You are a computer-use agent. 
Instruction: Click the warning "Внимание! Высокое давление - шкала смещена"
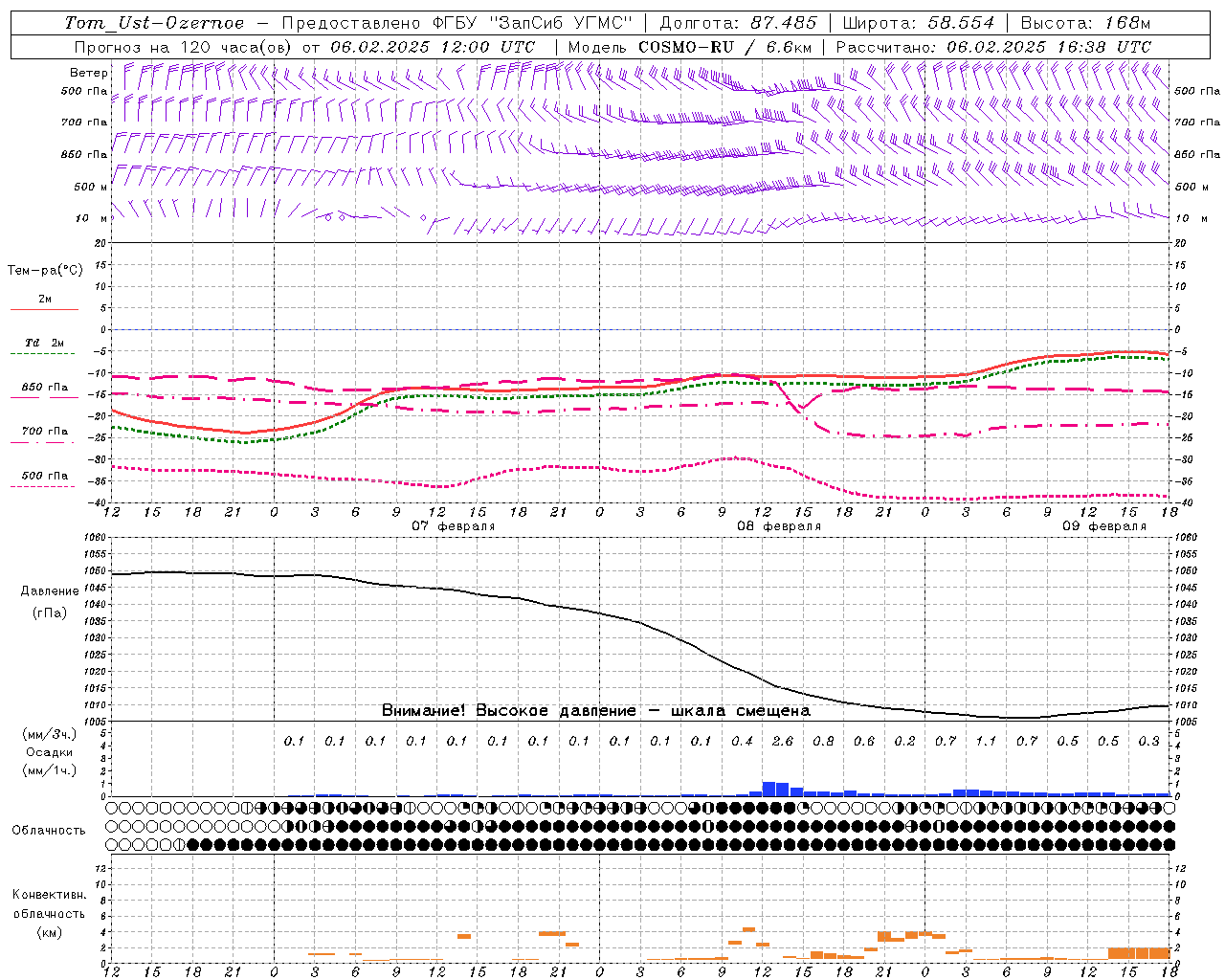click(x=595, y=711)
